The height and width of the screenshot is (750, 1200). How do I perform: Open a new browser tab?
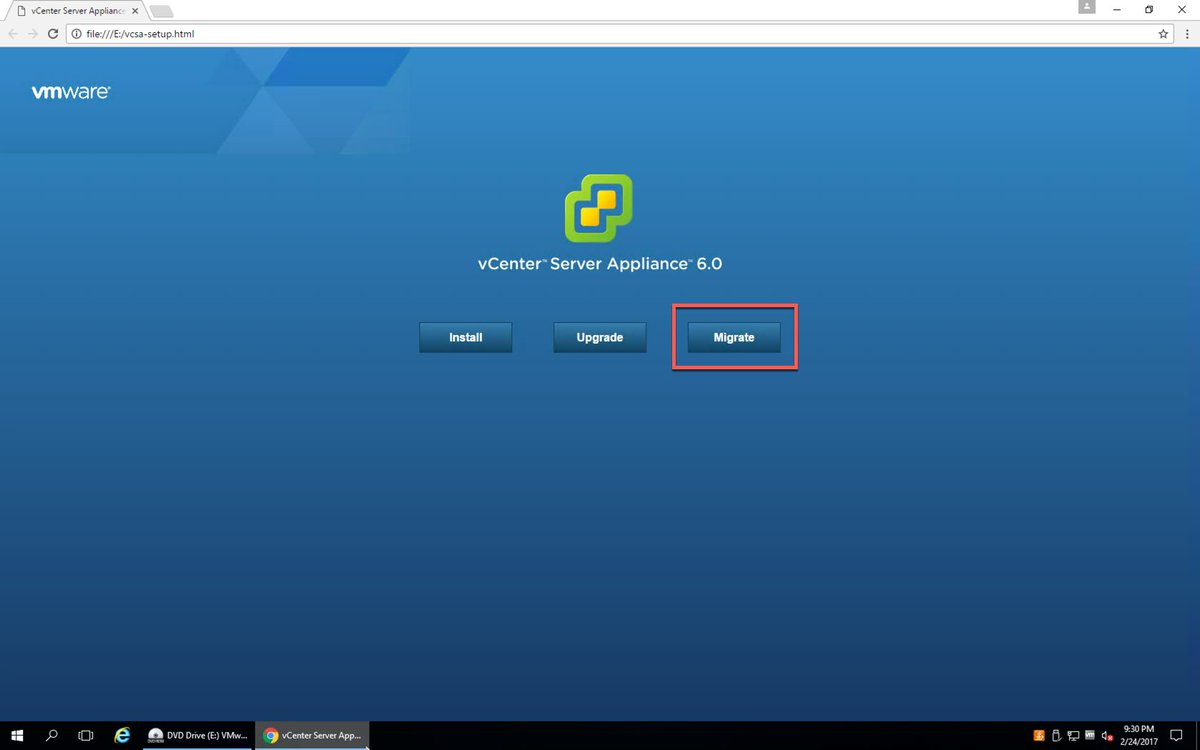161,11
